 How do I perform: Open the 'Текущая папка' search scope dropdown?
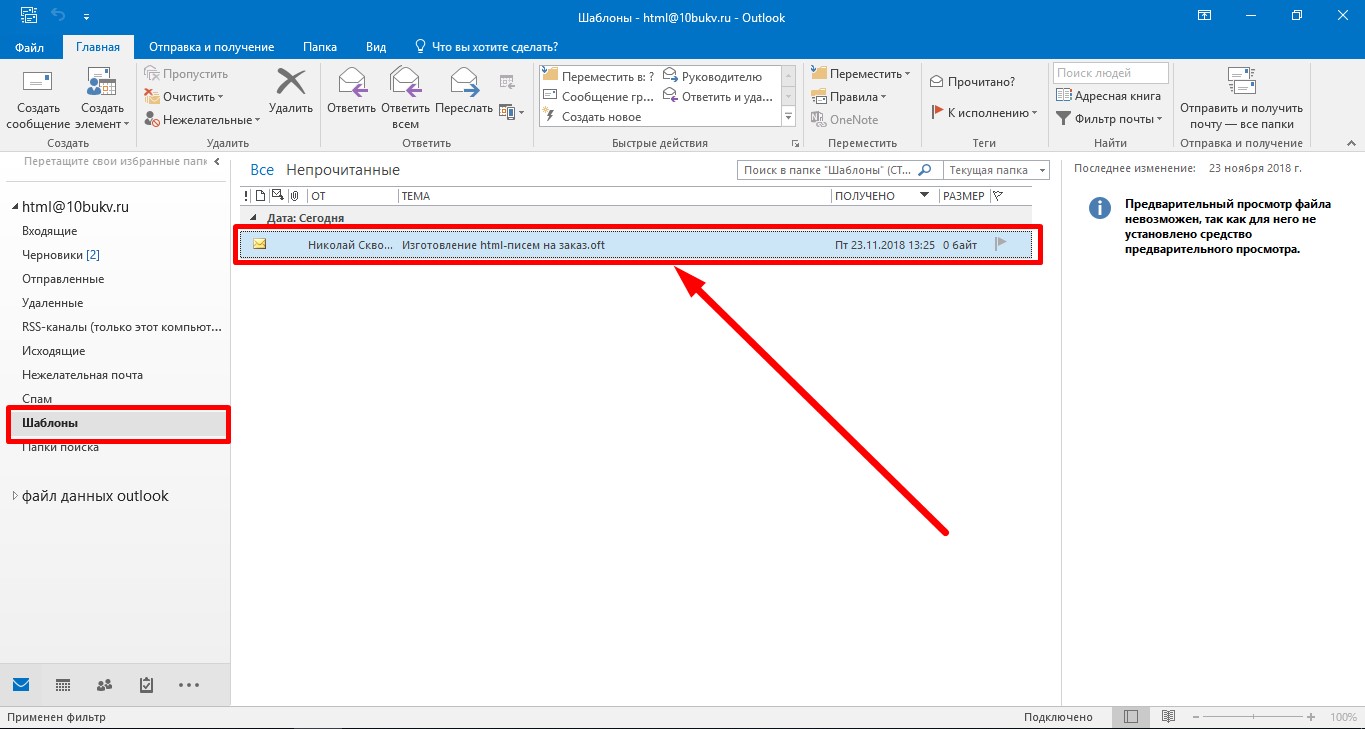pyautogui.click(x=996, y=170)
